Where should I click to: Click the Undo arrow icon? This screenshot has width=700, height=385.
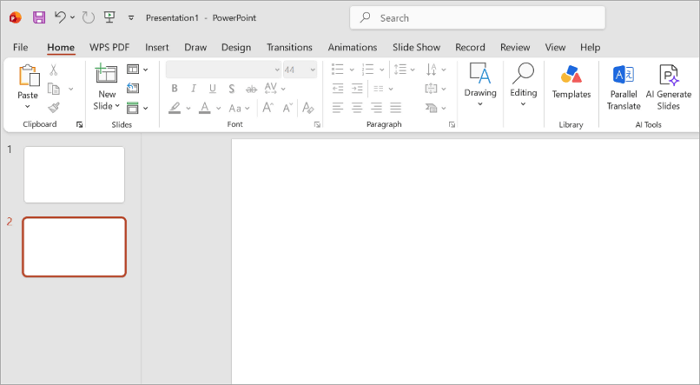(60, 17)
